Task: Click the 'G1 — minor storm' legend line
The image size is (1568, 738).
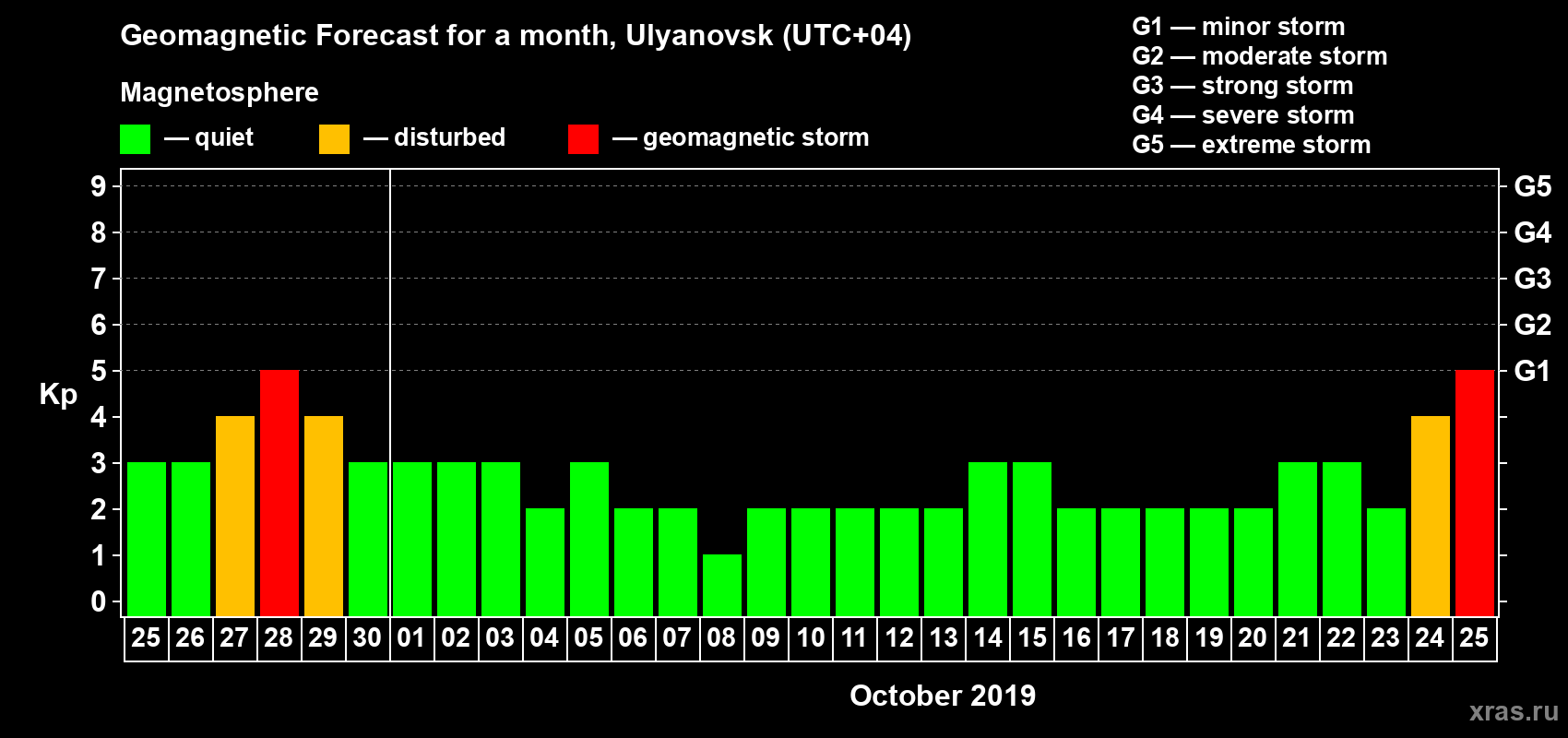Action: [1239, 27]
